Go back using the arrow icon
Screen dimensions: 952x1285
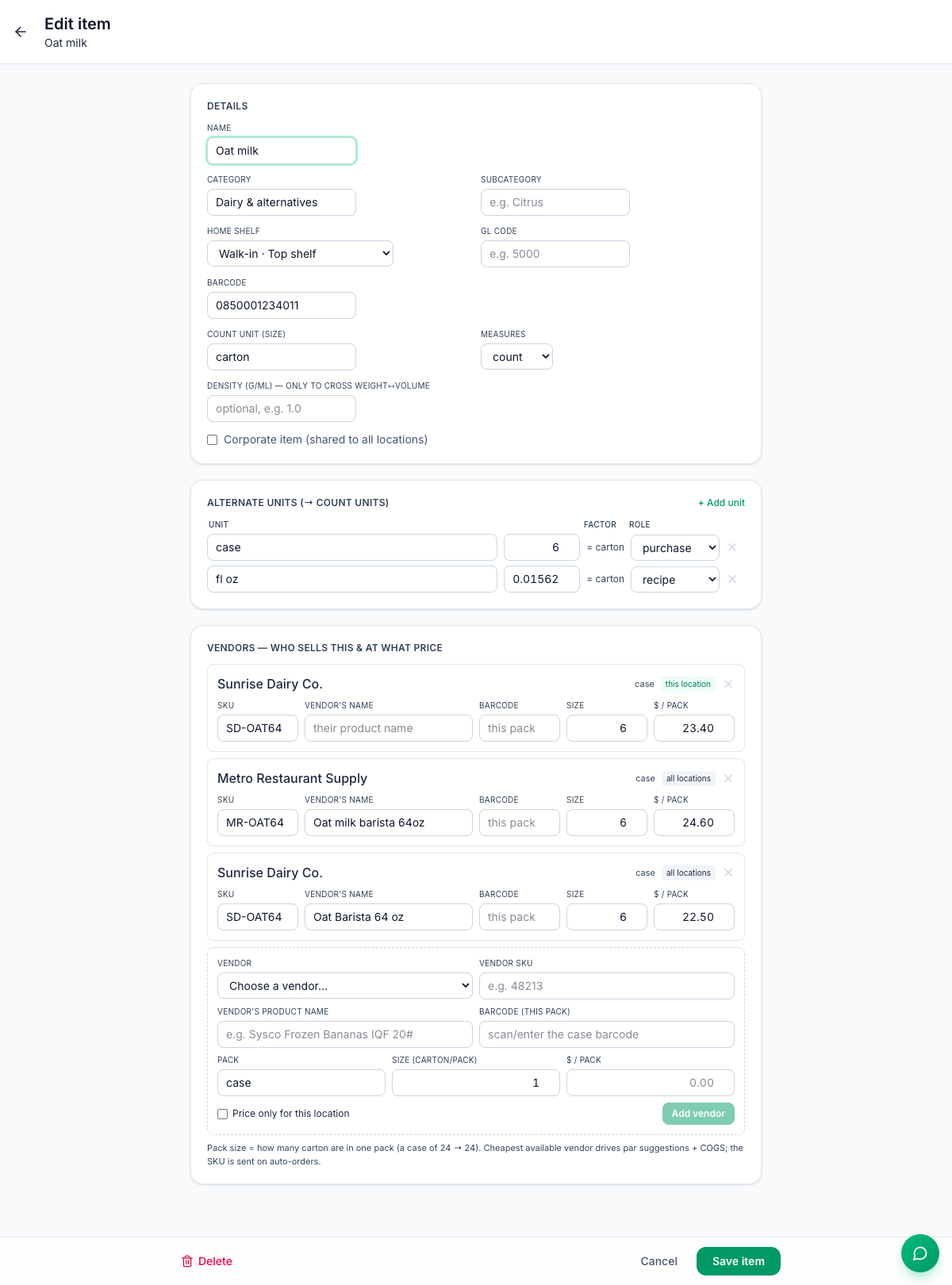(21, 32)
